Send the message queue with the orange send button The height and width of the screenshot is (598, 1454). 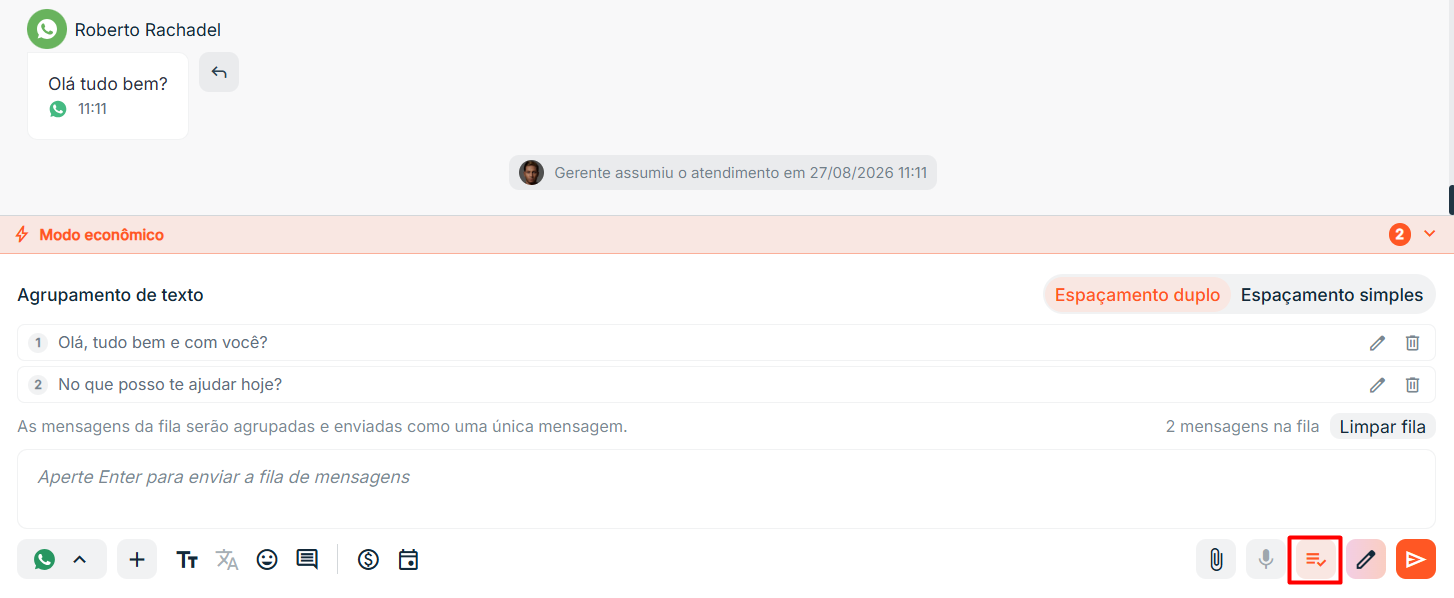tap(1416, 559)
